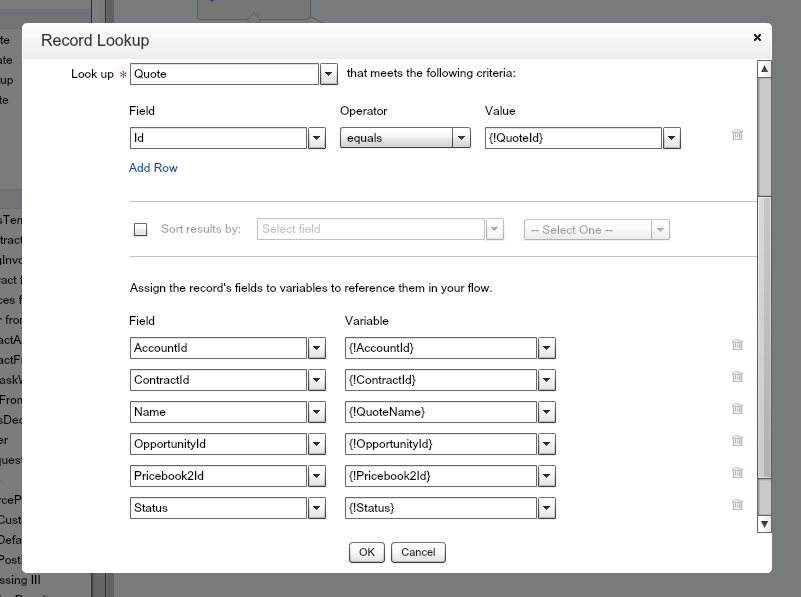Open the Name field dropdown arrow
The width and height of the screenshot is (801, 597).
coord(317,412)
